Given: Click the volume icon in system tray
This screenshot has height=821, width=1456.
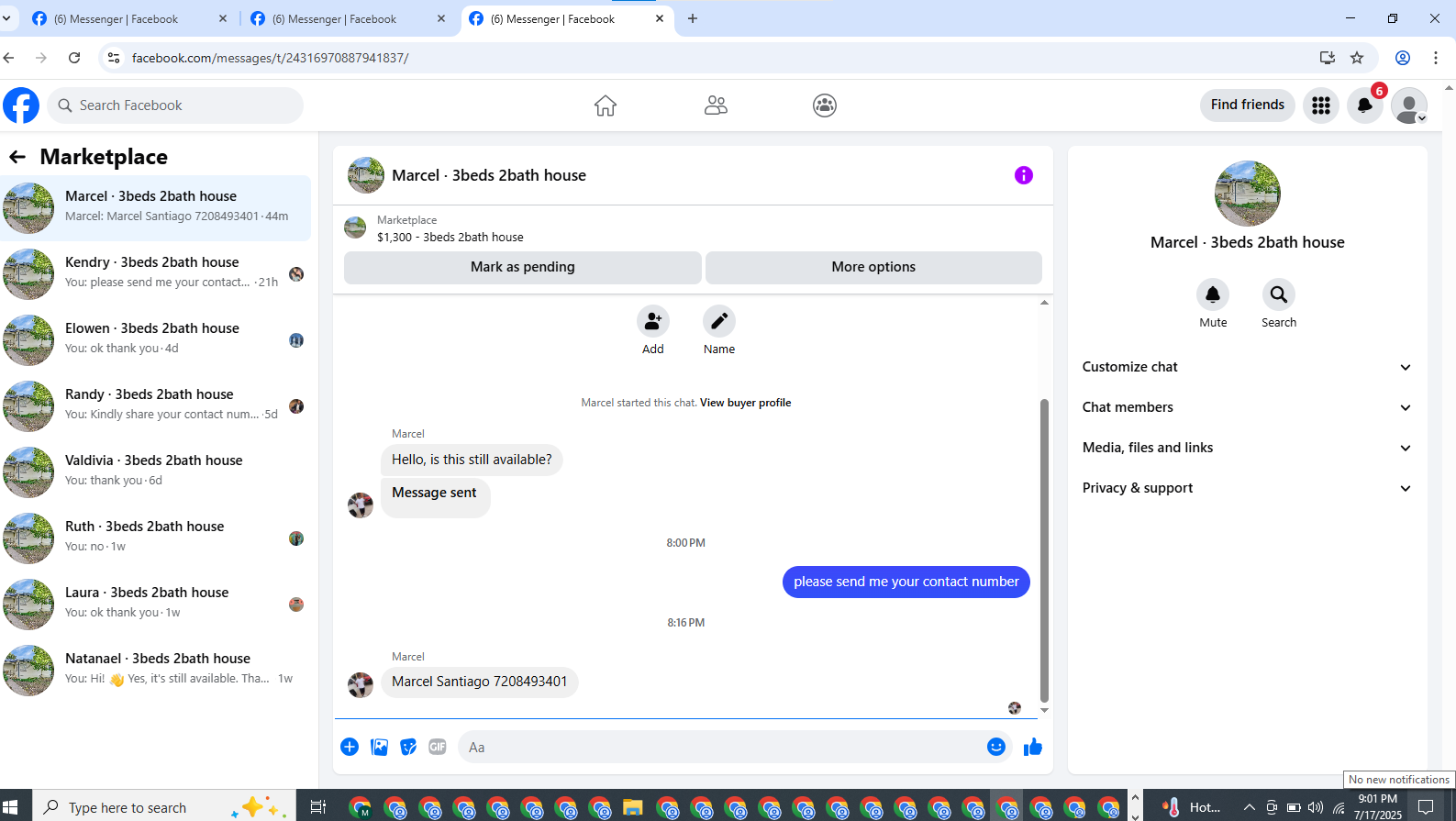Looking at the screenshot, I should tap(1316, 807).
